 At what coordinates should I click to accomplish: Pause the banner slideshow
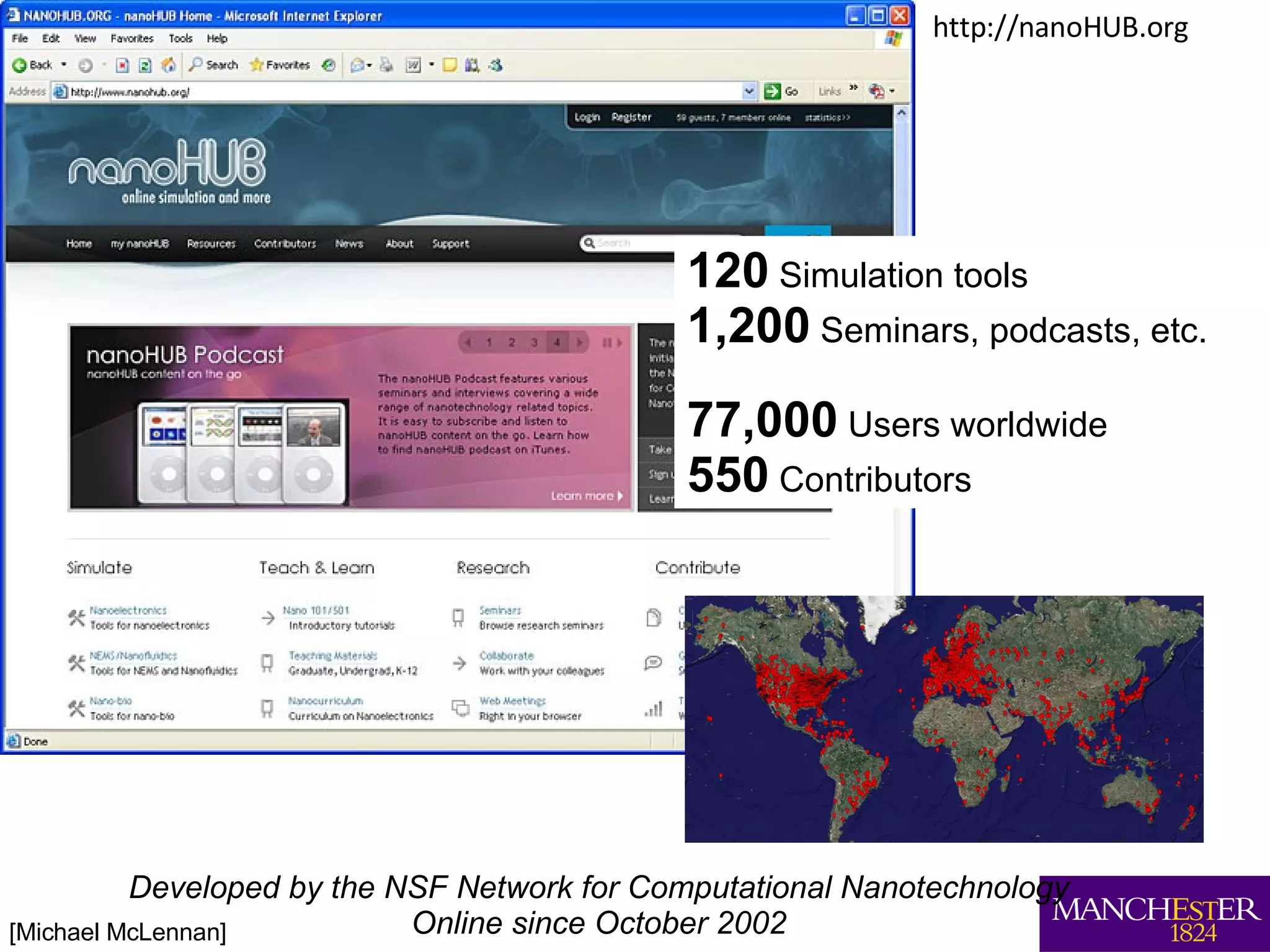(607, 342)
